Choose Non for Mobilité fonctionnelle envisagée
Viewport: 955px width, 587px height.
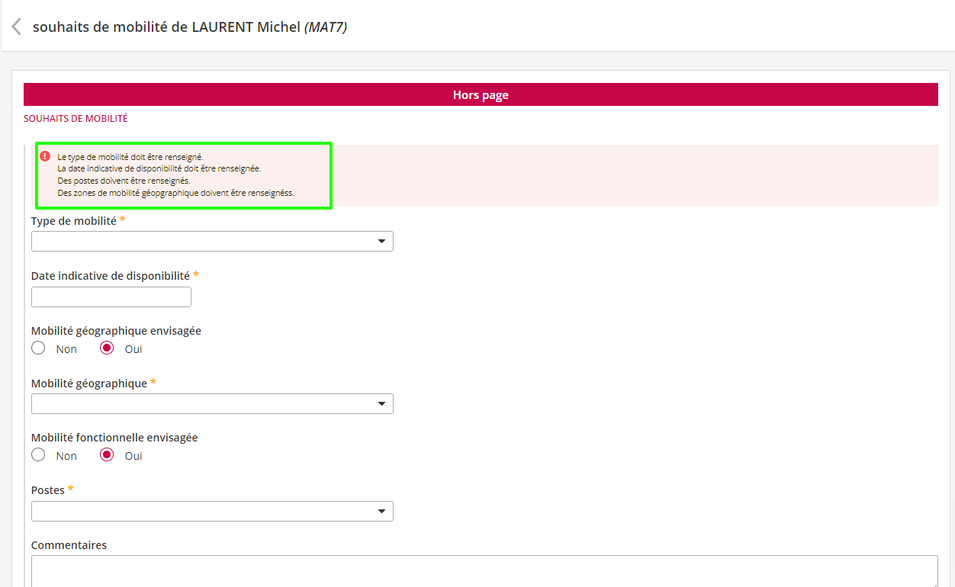39,456
